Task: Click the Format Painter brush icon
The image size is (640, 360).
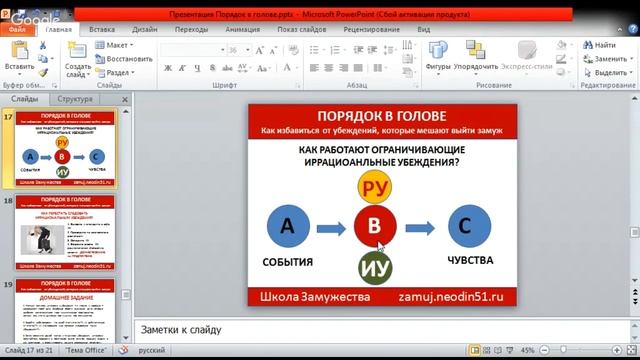Action: pyautogui.click(x=43, y=73)
